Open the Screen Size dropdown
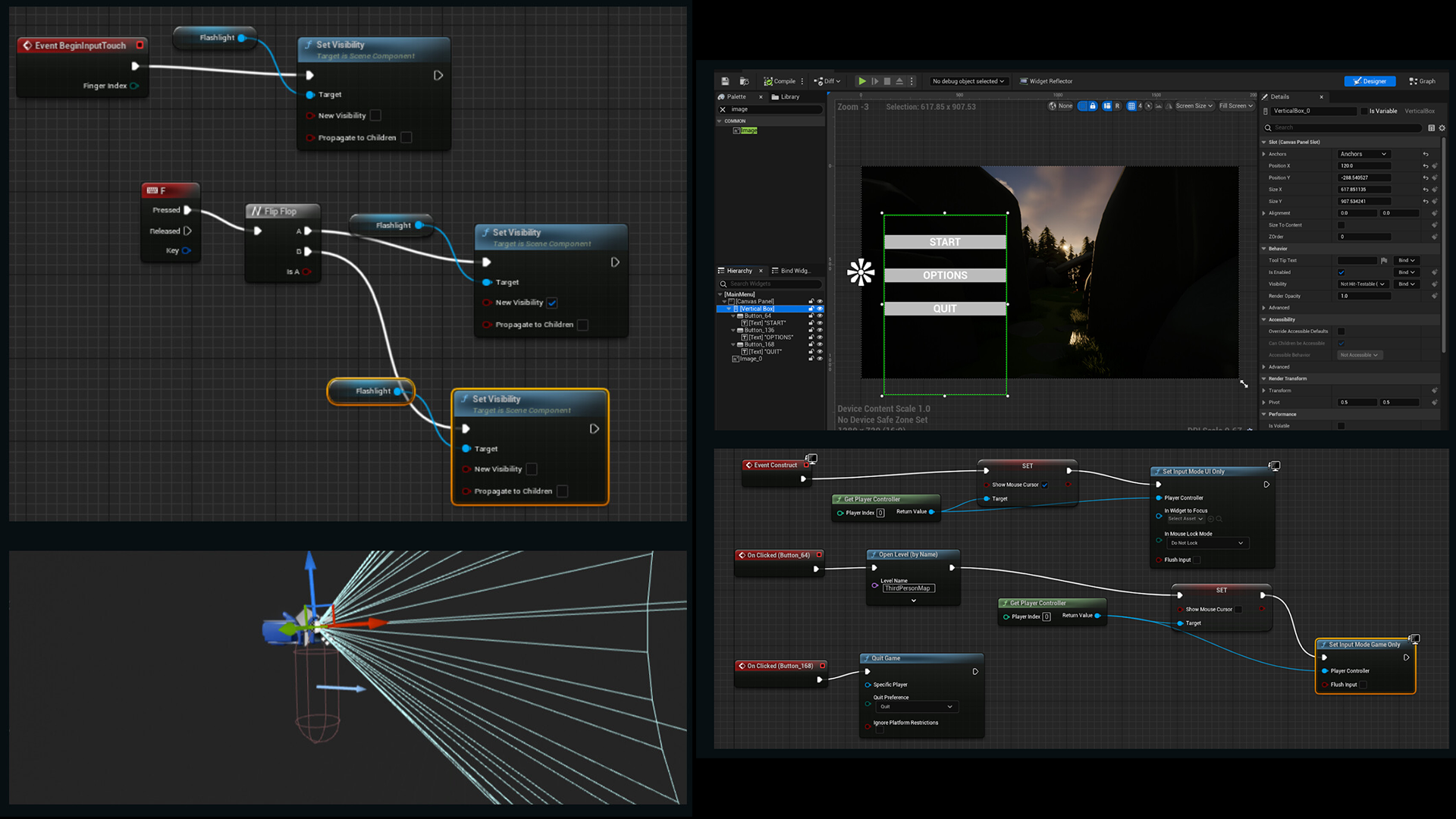The width and height of the screenshot is (1456, 819). pos(1194,106)
